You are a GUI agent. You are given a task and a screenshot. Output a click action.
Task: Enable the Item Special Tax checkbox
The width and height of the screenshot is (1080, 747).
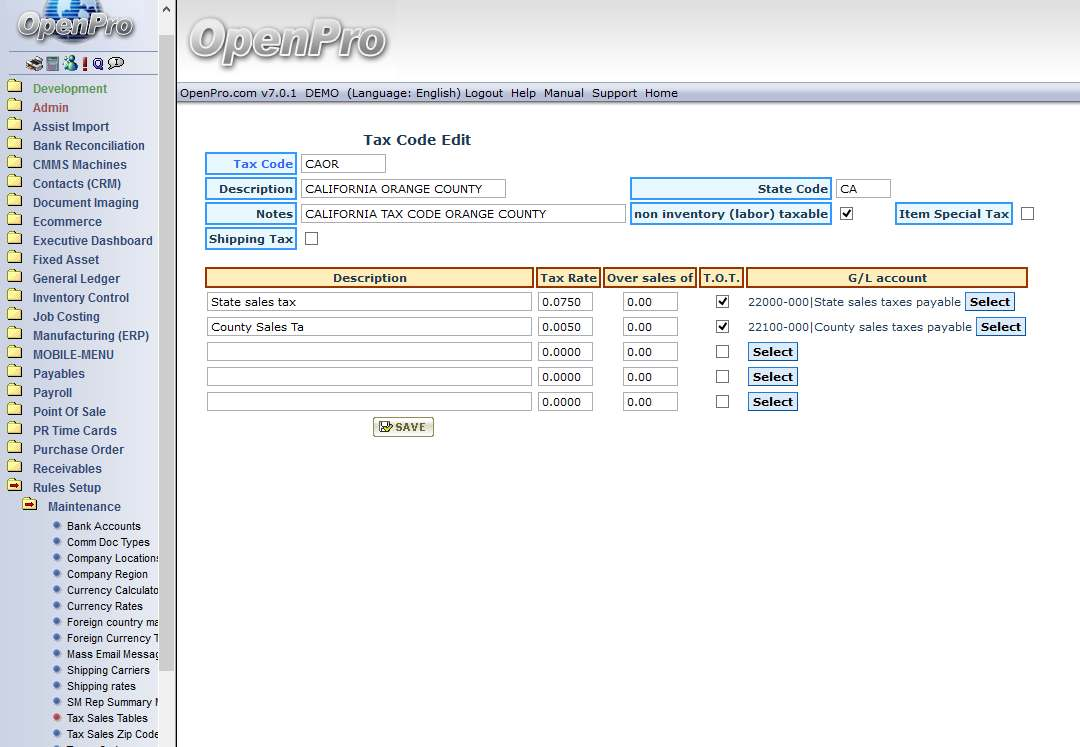coord(1027,214)
